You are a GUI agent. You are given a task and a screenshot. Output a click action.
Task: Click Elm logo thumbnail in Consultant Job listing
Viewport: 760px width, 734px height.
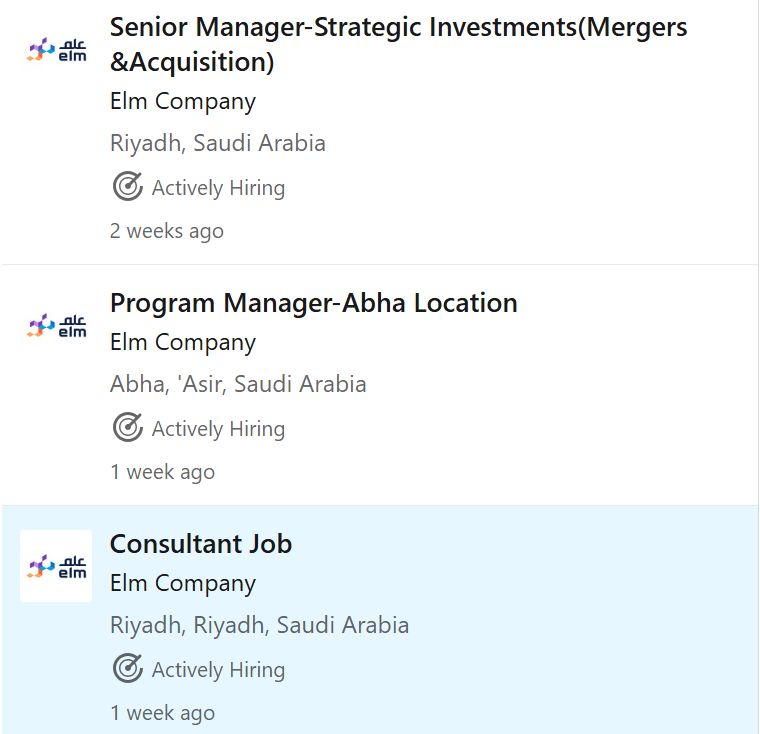(x=56, y=566)
